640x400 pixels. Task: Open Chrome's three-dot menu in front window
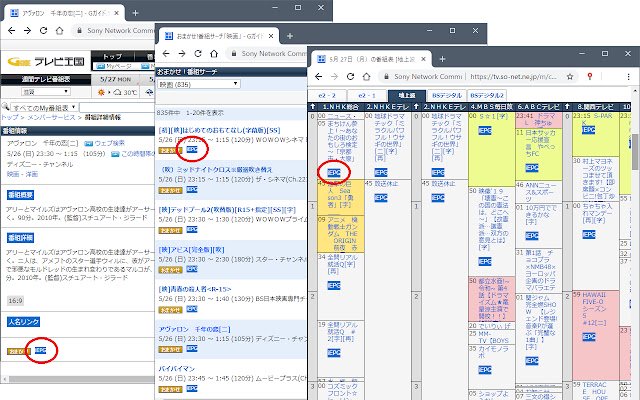click(x=628, y=76)
